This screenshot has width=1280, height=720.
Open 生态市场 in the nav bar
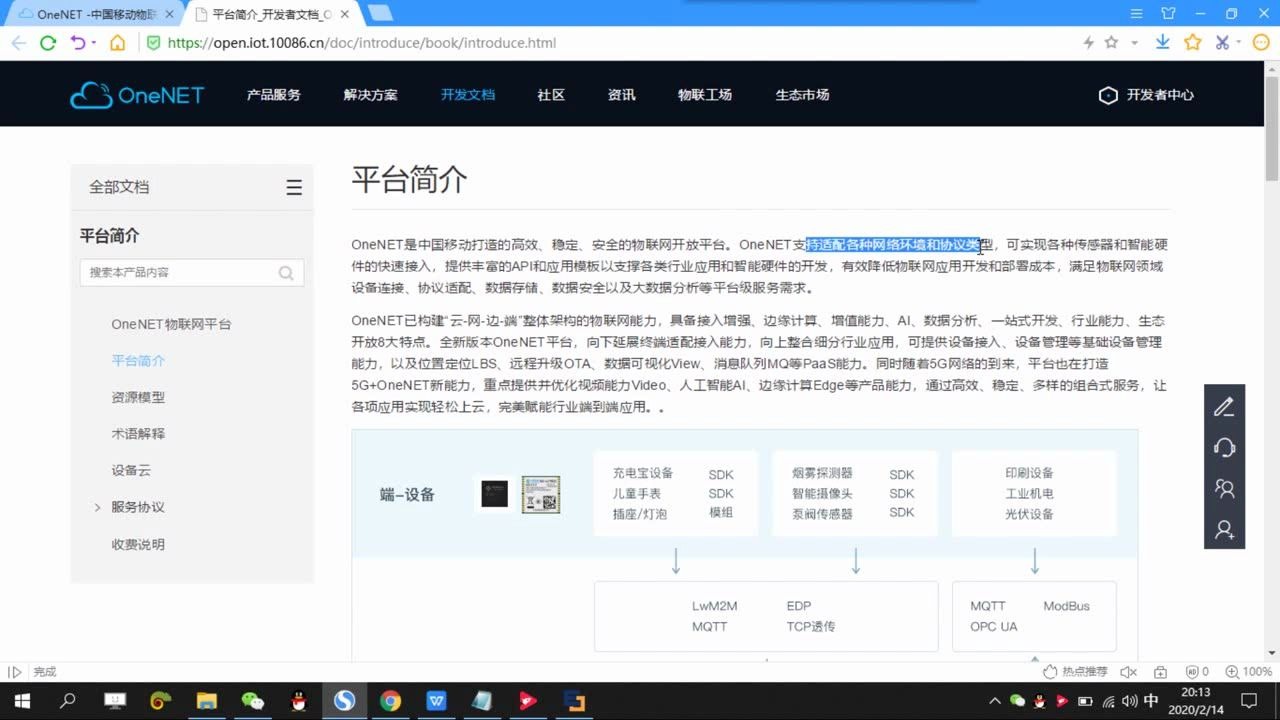click(x=802, y=95)
